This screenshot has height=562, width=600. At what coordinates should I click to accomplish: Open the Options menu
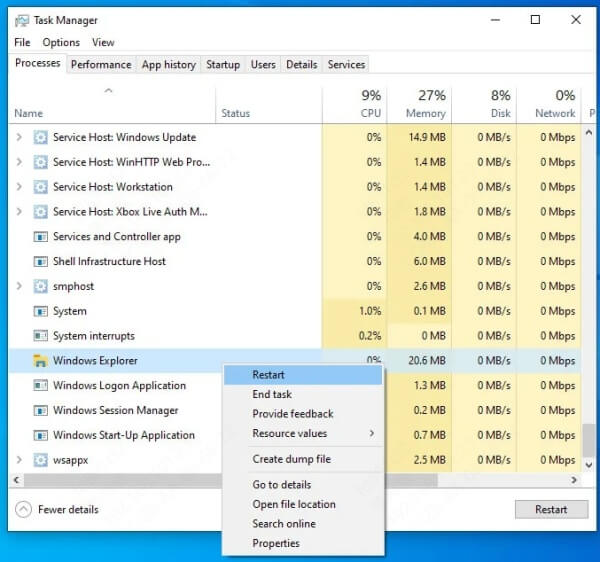coord(61,42)
